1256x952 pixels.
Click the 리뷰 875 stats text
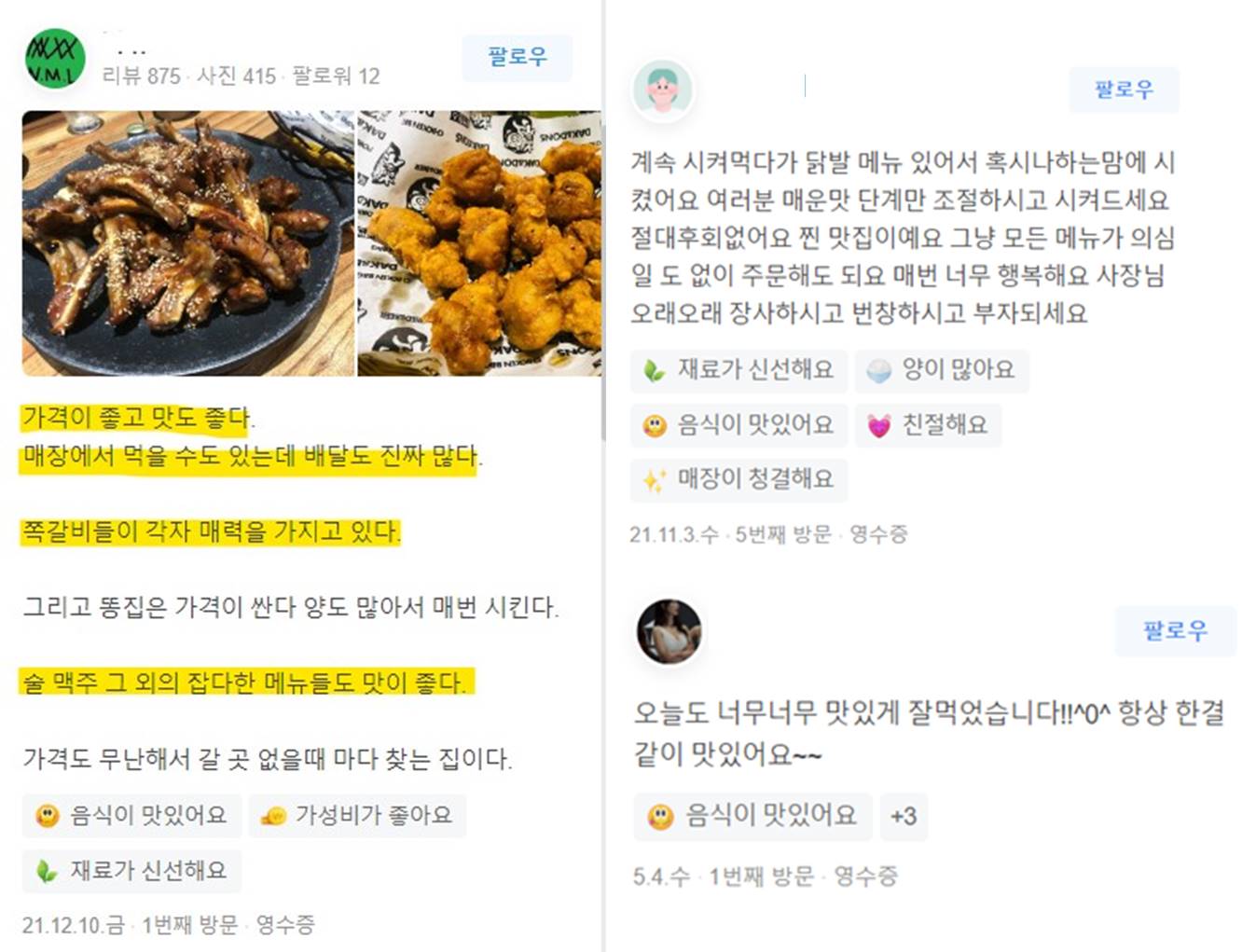tap(142, 76)
